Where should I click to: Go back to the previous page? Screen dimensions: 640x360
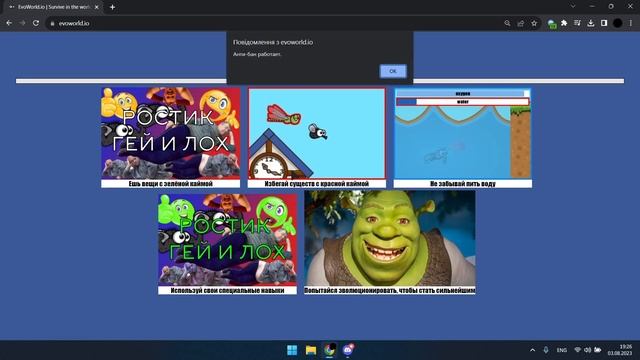pos(9,23)
